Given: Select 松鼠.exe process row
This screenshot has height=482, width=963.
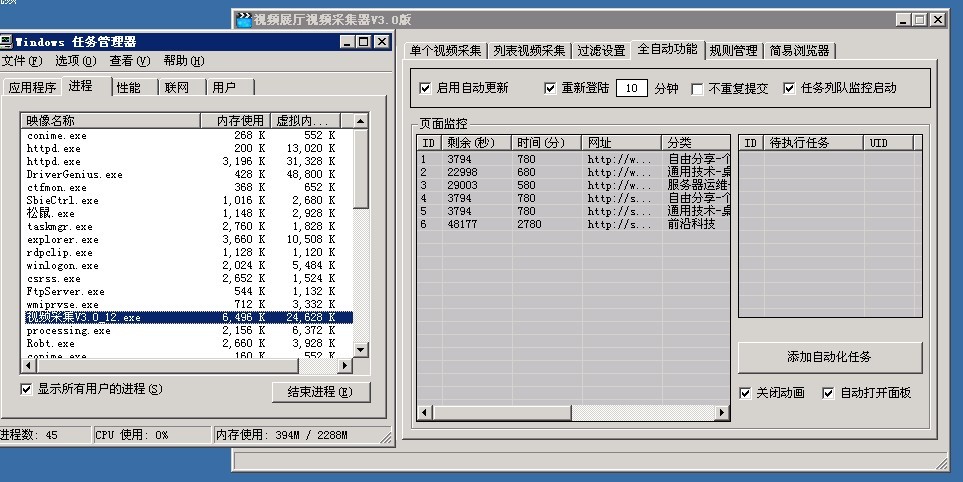Looking at the screenshot, I should coord(189,214).
